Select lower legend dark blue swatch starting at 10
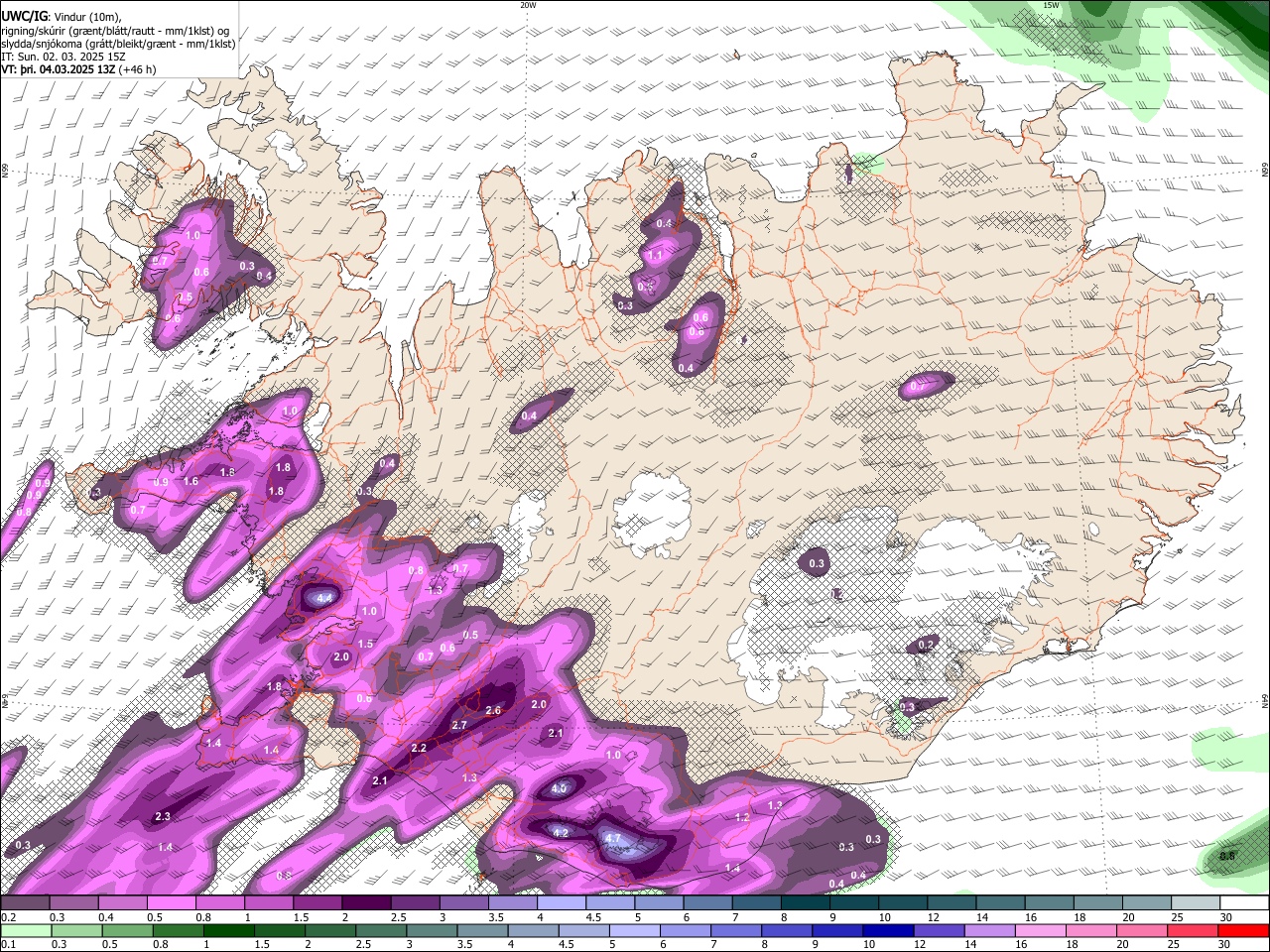The height and width of the screenshot is (952, 1270). click(889, 930)
